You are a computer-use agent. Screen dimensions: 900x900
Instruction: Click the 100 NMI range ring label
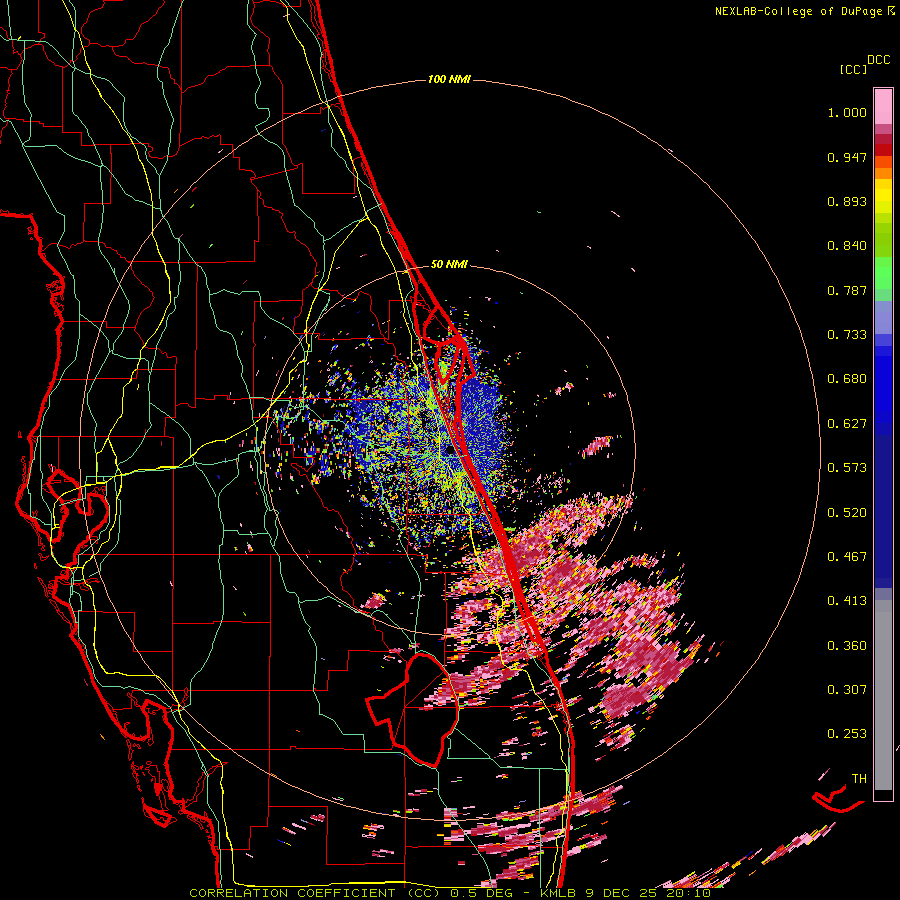click(449, 79)
